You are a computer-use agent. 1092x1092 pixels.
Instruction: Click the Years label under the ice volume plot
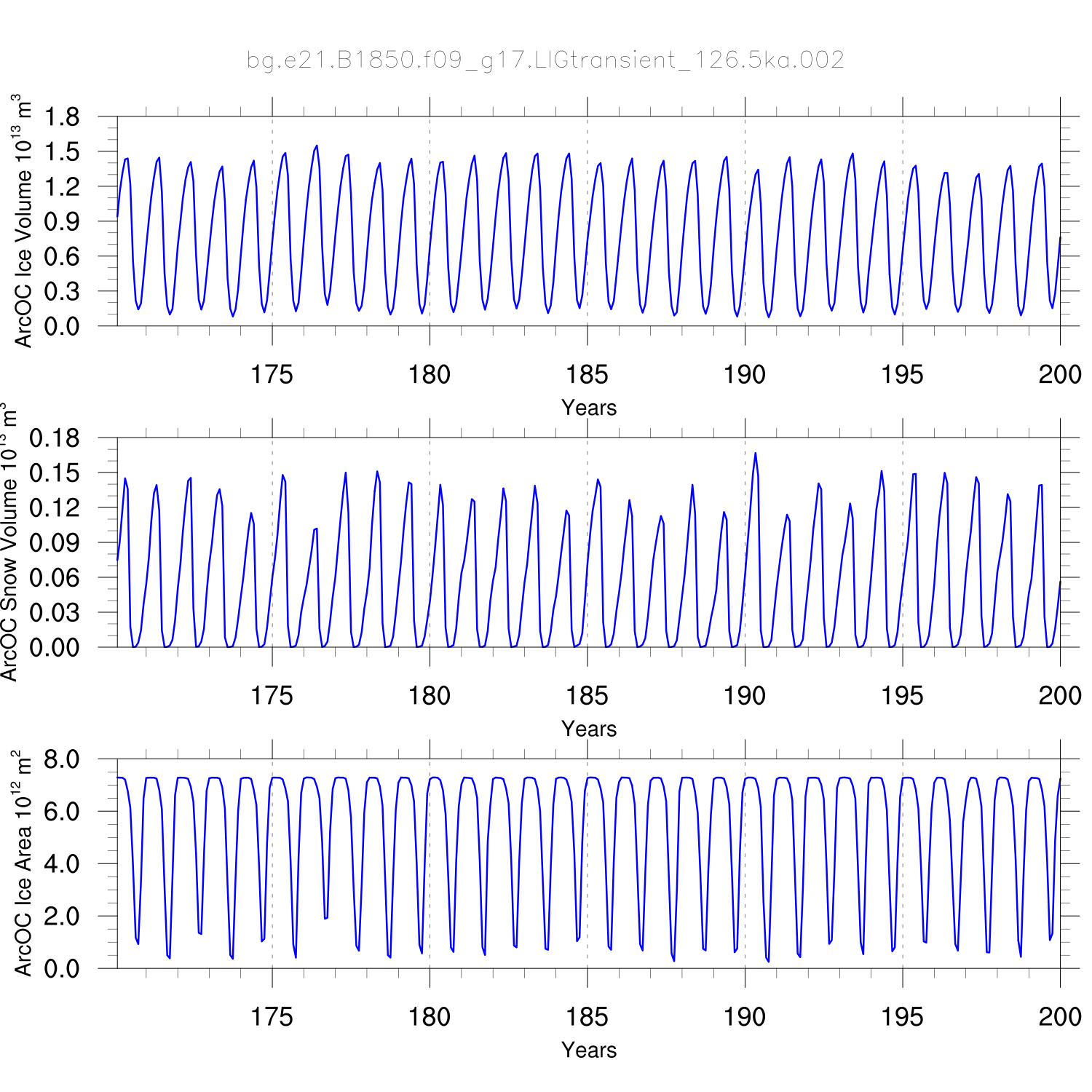tap(588, 408)
